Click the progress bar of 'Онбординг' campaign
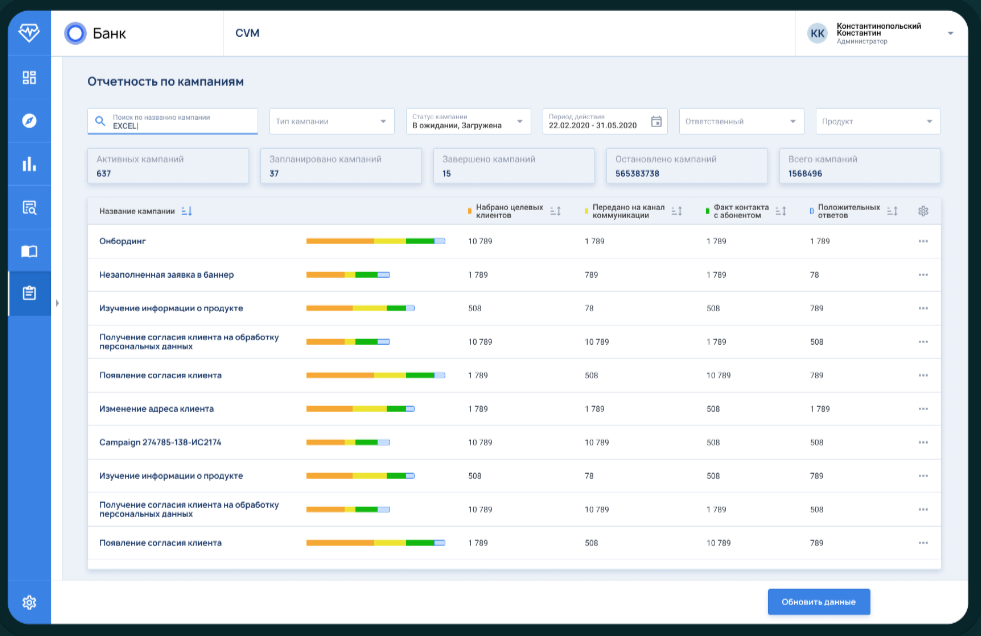 [x=375, y=241]
